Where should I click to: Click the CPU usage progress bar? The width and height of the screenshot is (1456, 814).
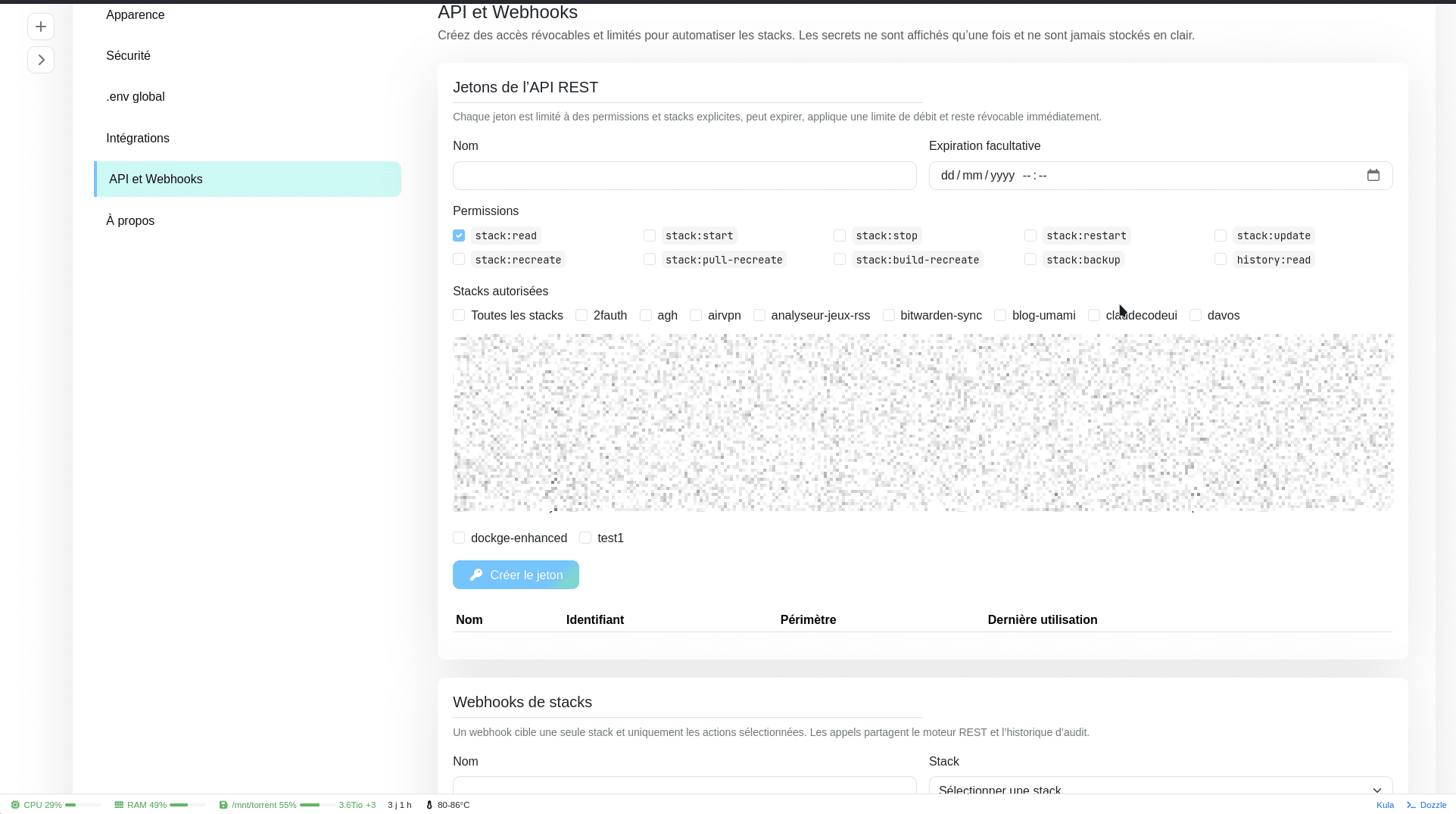pos(83,805)
